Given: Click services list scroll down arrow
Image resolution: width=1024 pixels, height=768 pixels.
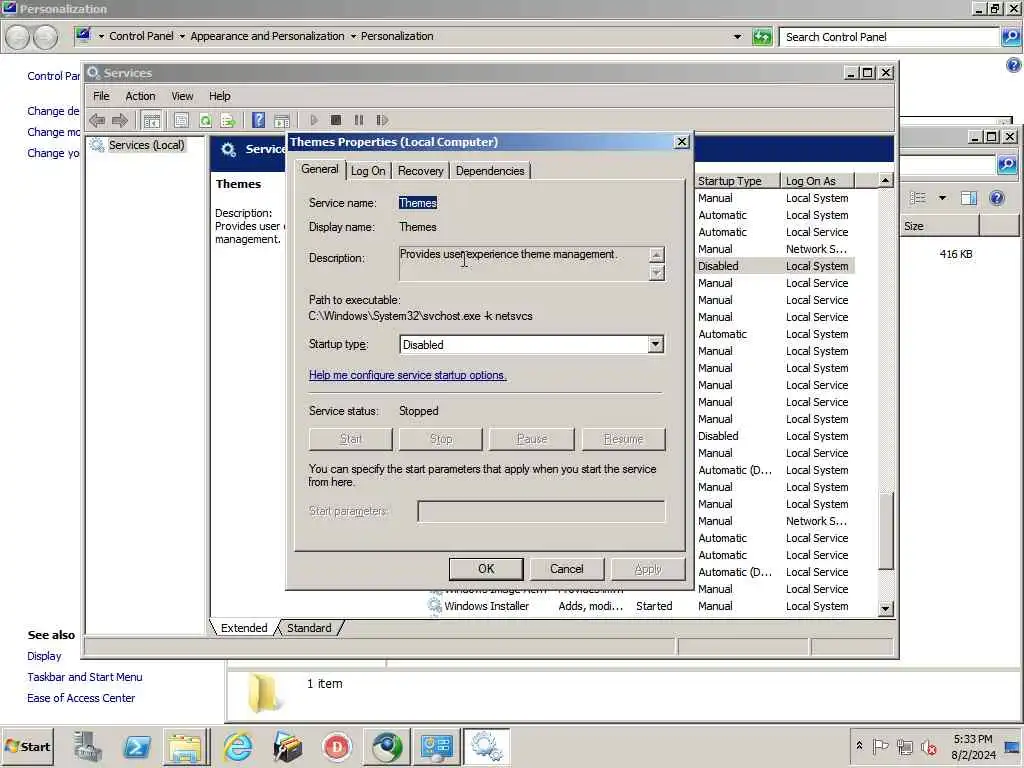Looking at the screenshot, I should [885, 608].
